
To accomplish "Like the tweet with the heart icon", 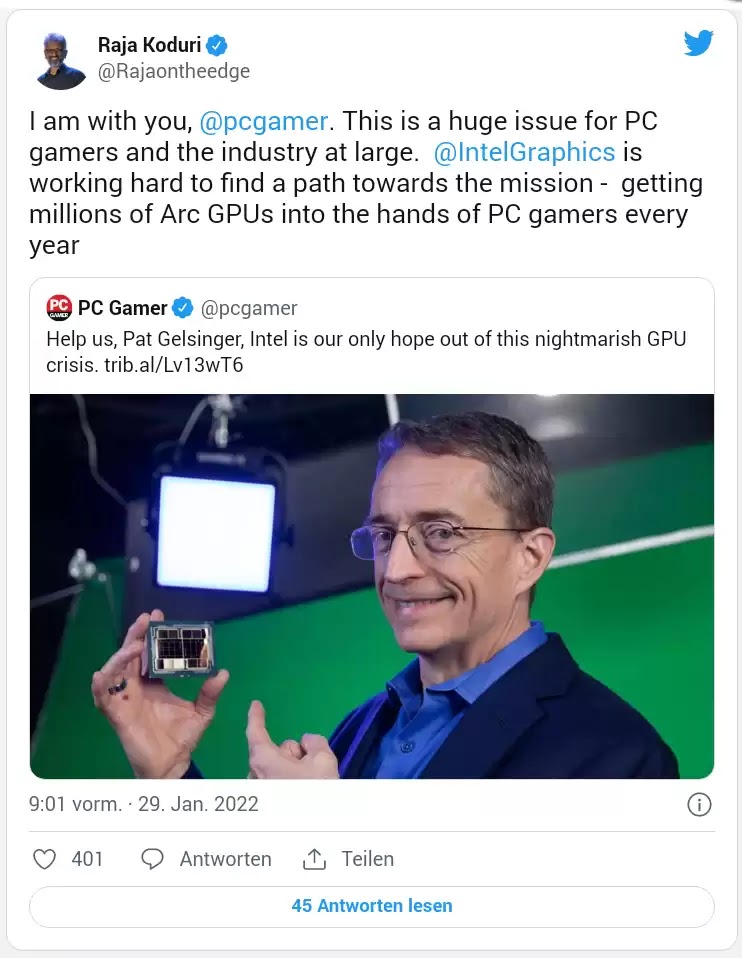I will [44, 859].
